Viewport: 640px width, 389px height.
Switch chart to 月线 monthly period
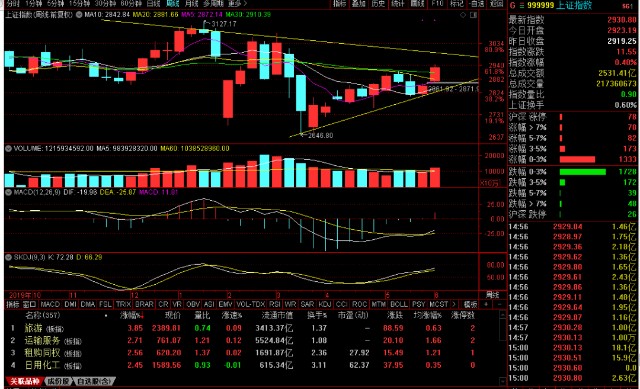pos(191,3)
